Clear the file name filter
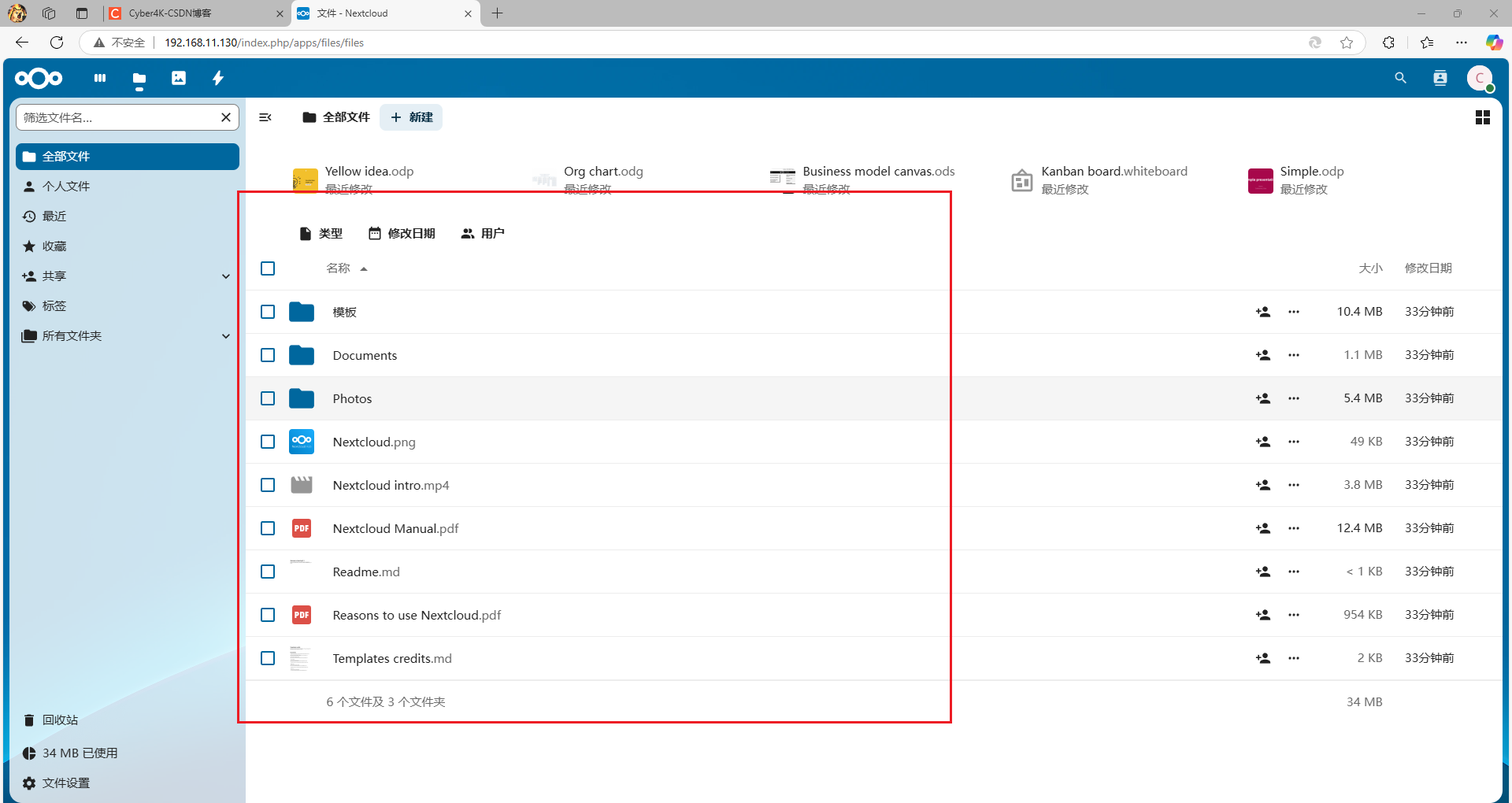Image resolution: width=1512 pixels, height=803 pixels. [226, 117]
